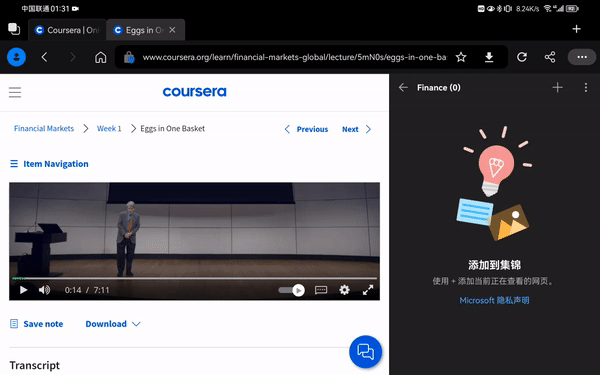600x375 pixels.
Task: Click the Finance (0) collection title
Action: coord(439,88)
